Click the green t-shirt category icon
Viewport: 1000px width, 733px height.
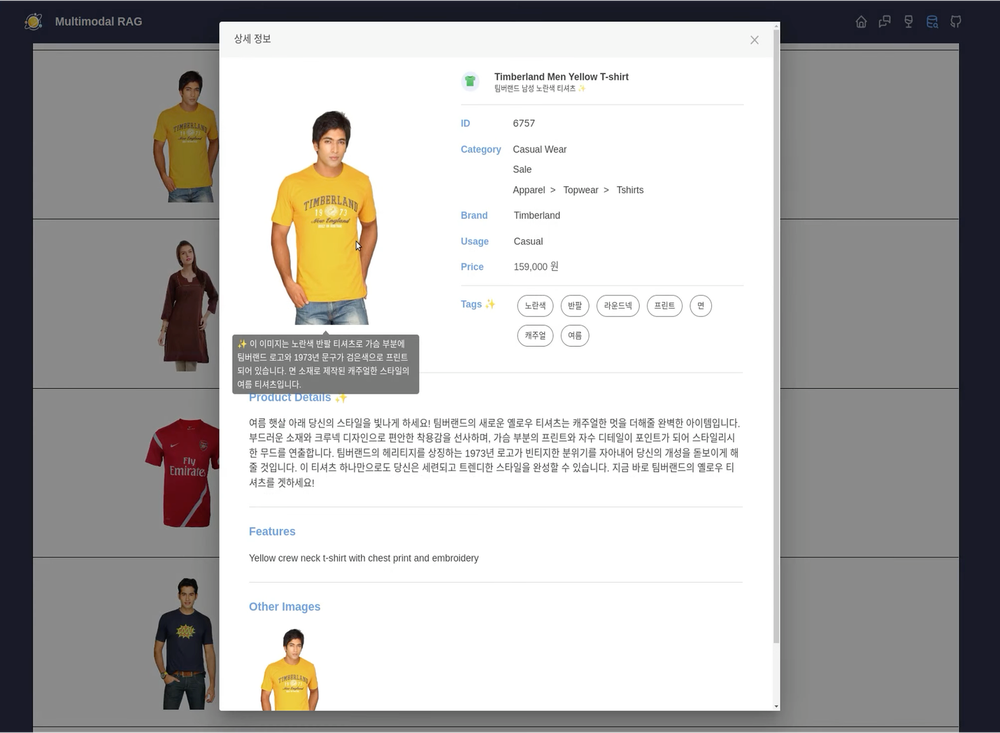[470, 82]
